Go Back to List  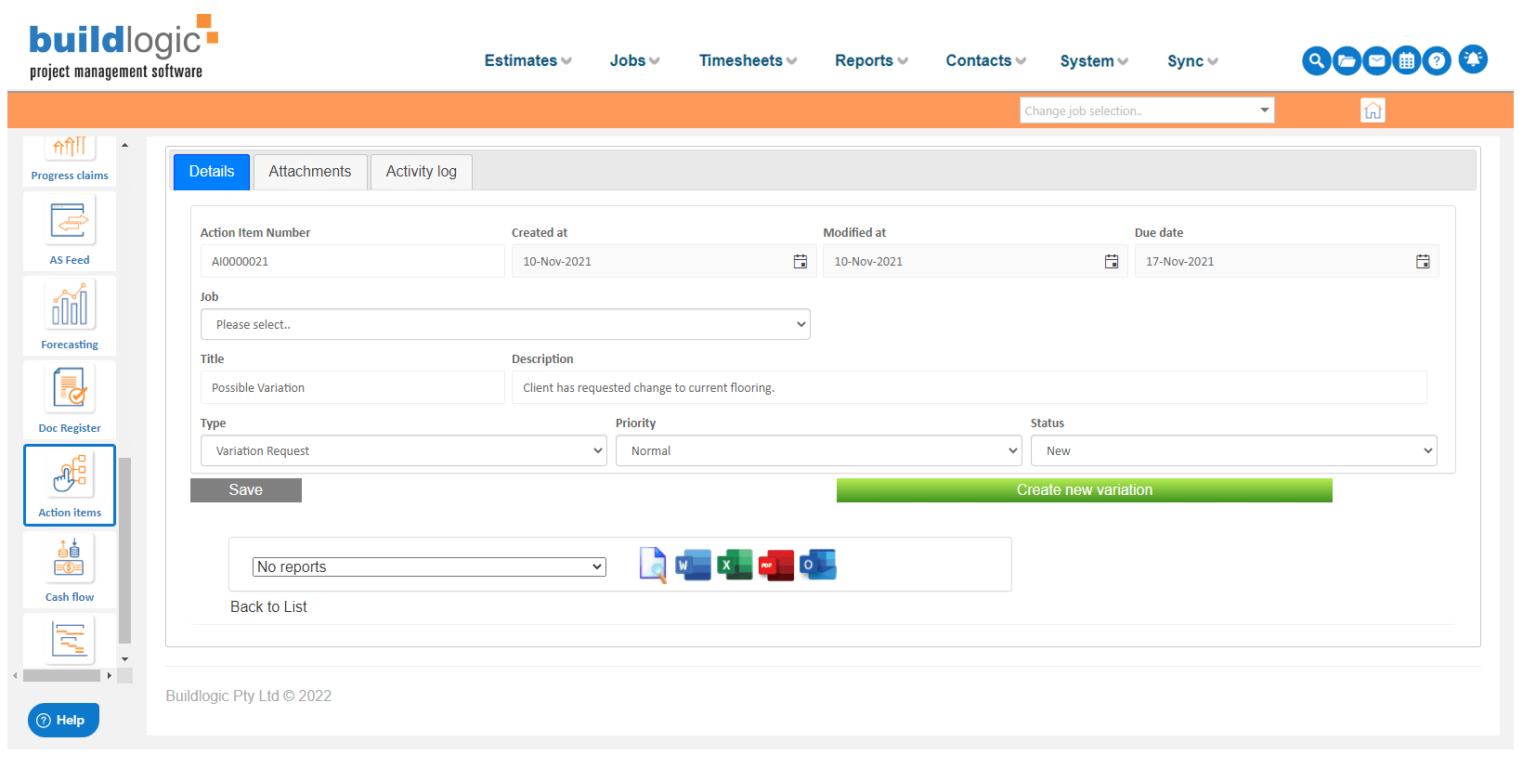(268, 606)
